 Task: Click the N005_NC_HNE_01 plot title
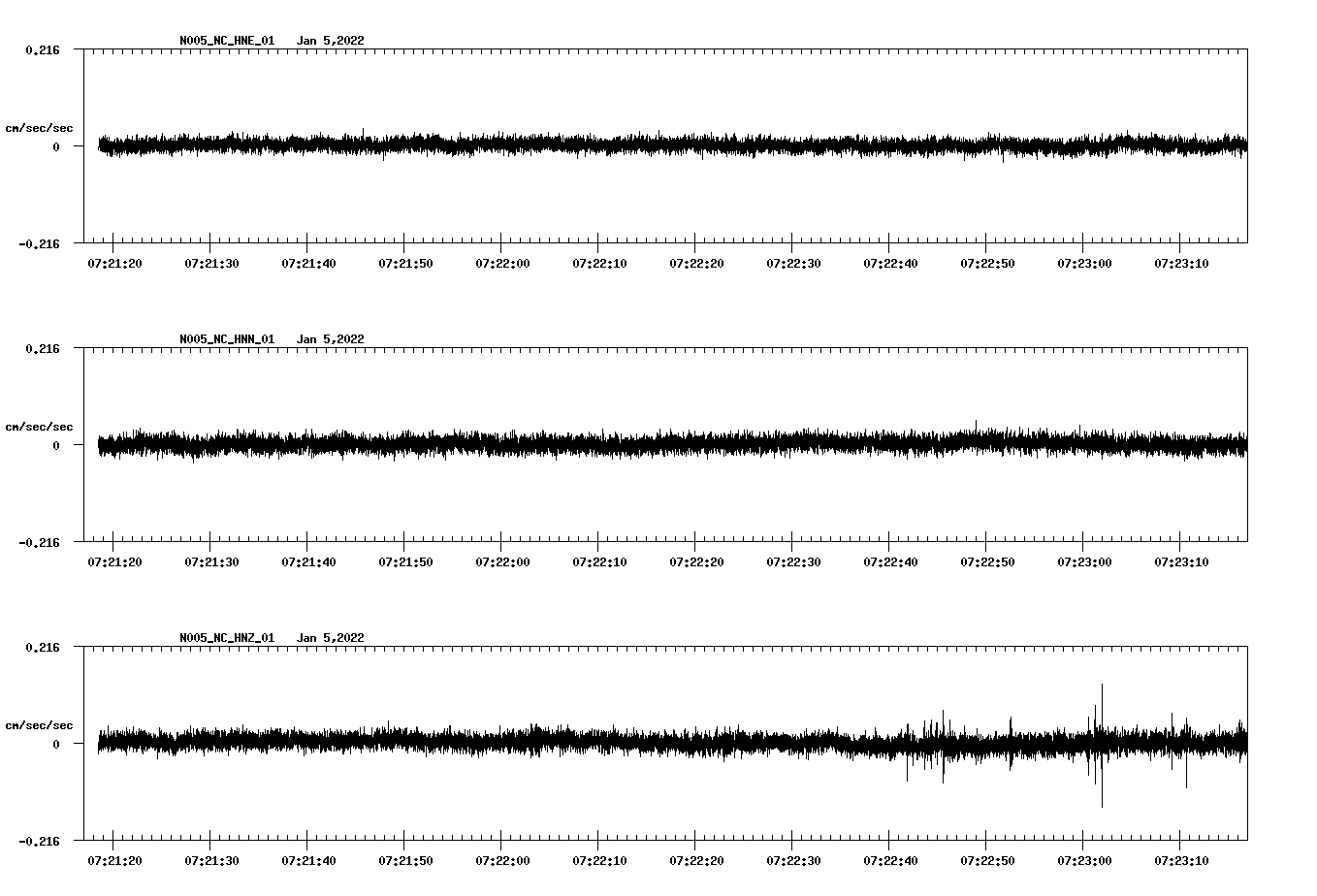coord(227,41)
